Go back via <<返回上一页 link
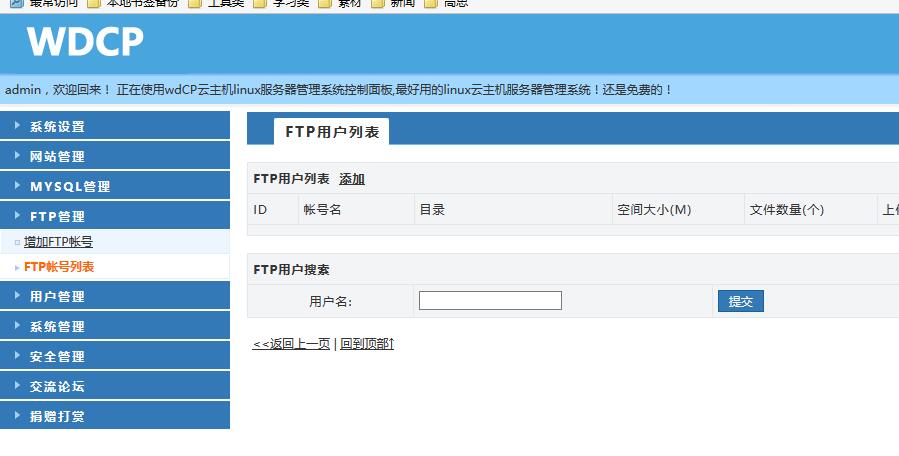This screenshot has height=456, width=899. coord(291,344)
